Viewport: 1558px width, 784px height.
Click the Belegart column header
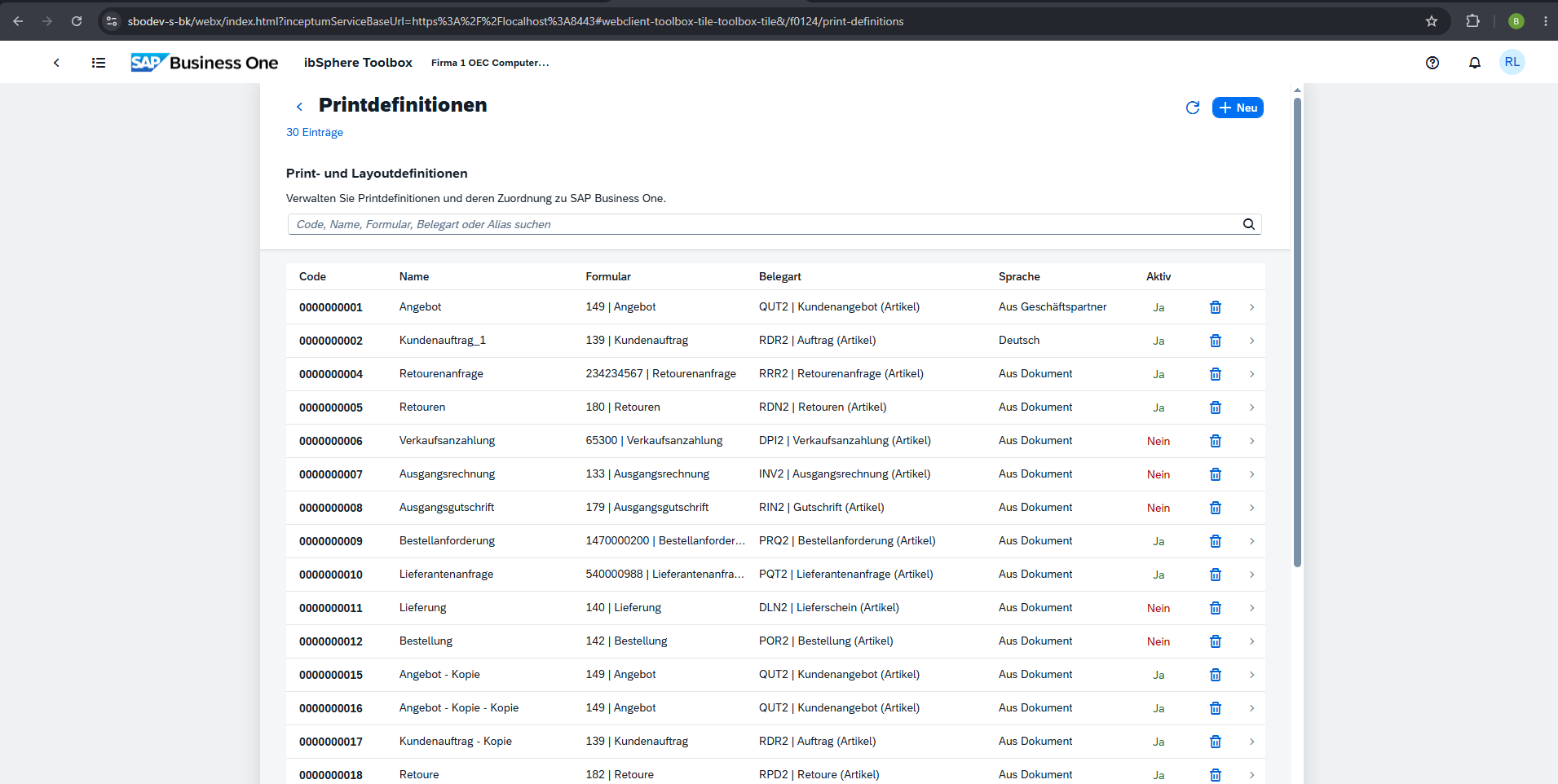780,276
